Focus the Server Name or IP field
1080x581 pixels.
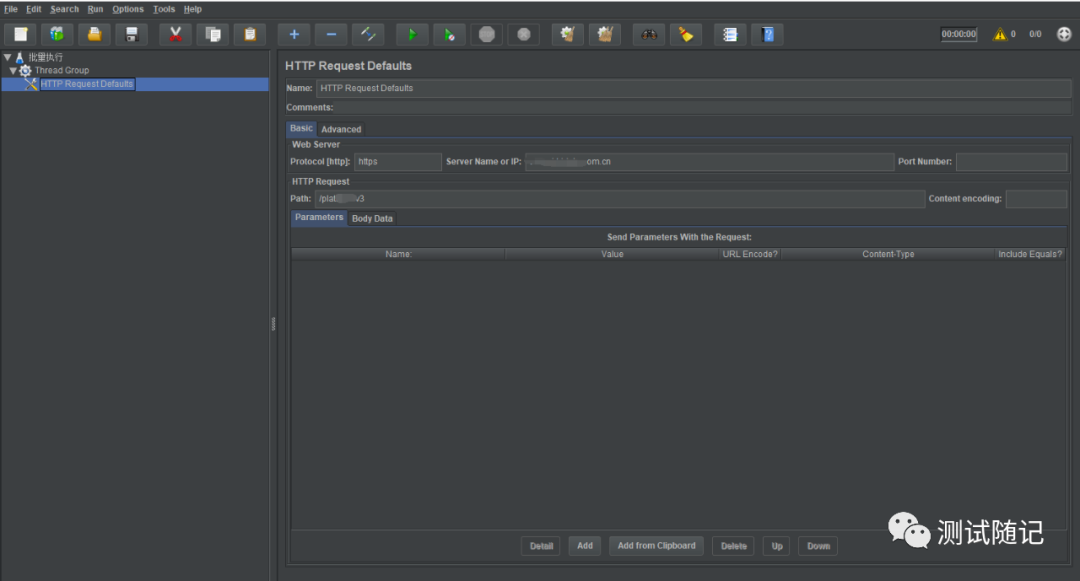pyautogui.click(x=709, y=162)
